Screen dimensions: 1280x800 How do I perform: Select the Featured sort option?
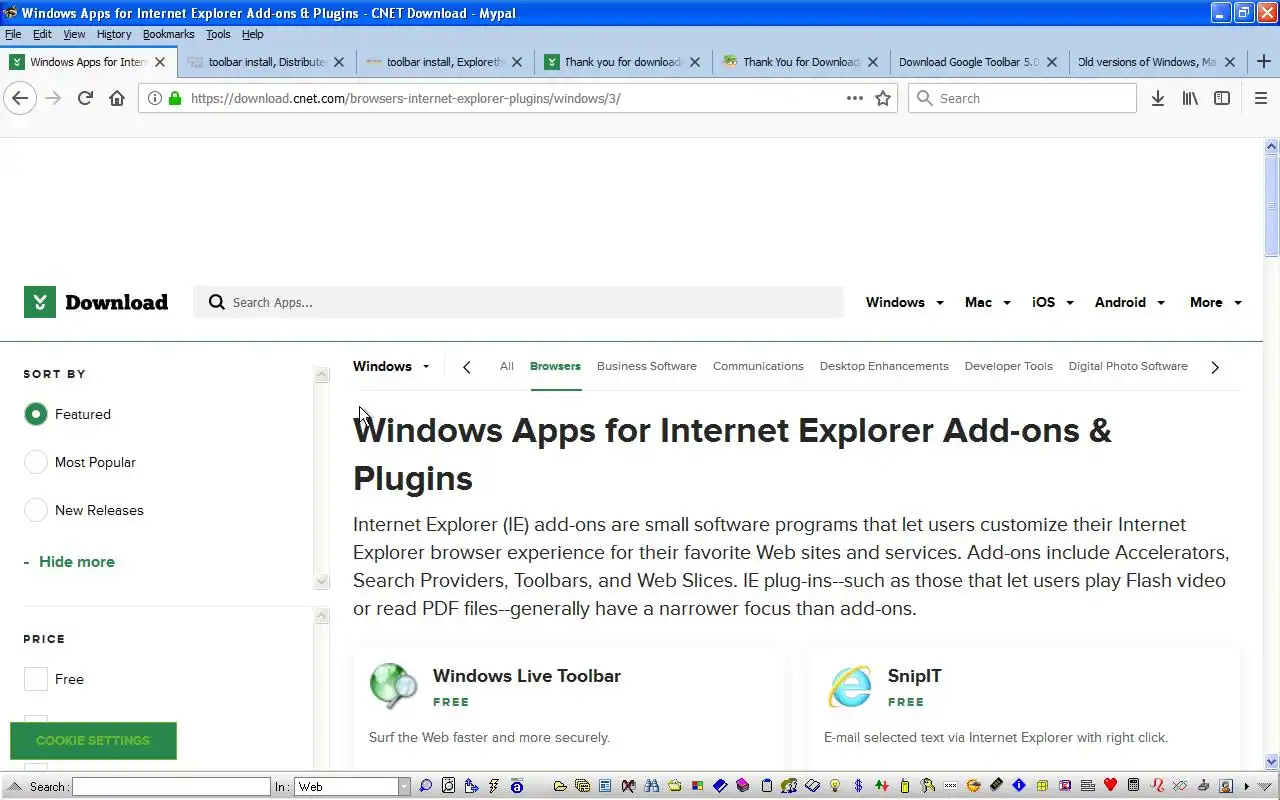coord(36,414)
